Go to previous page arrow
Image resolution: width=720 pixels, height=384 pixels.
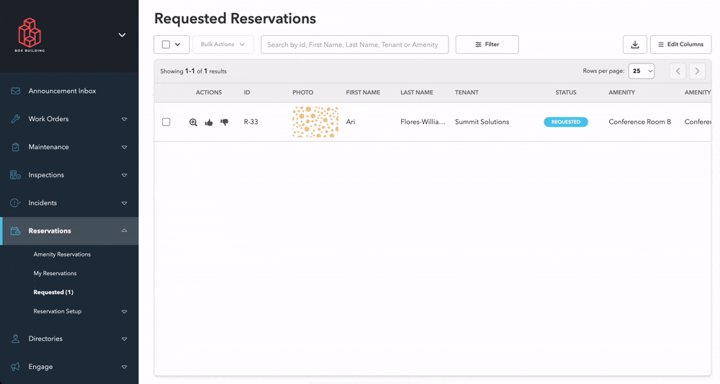678,71
